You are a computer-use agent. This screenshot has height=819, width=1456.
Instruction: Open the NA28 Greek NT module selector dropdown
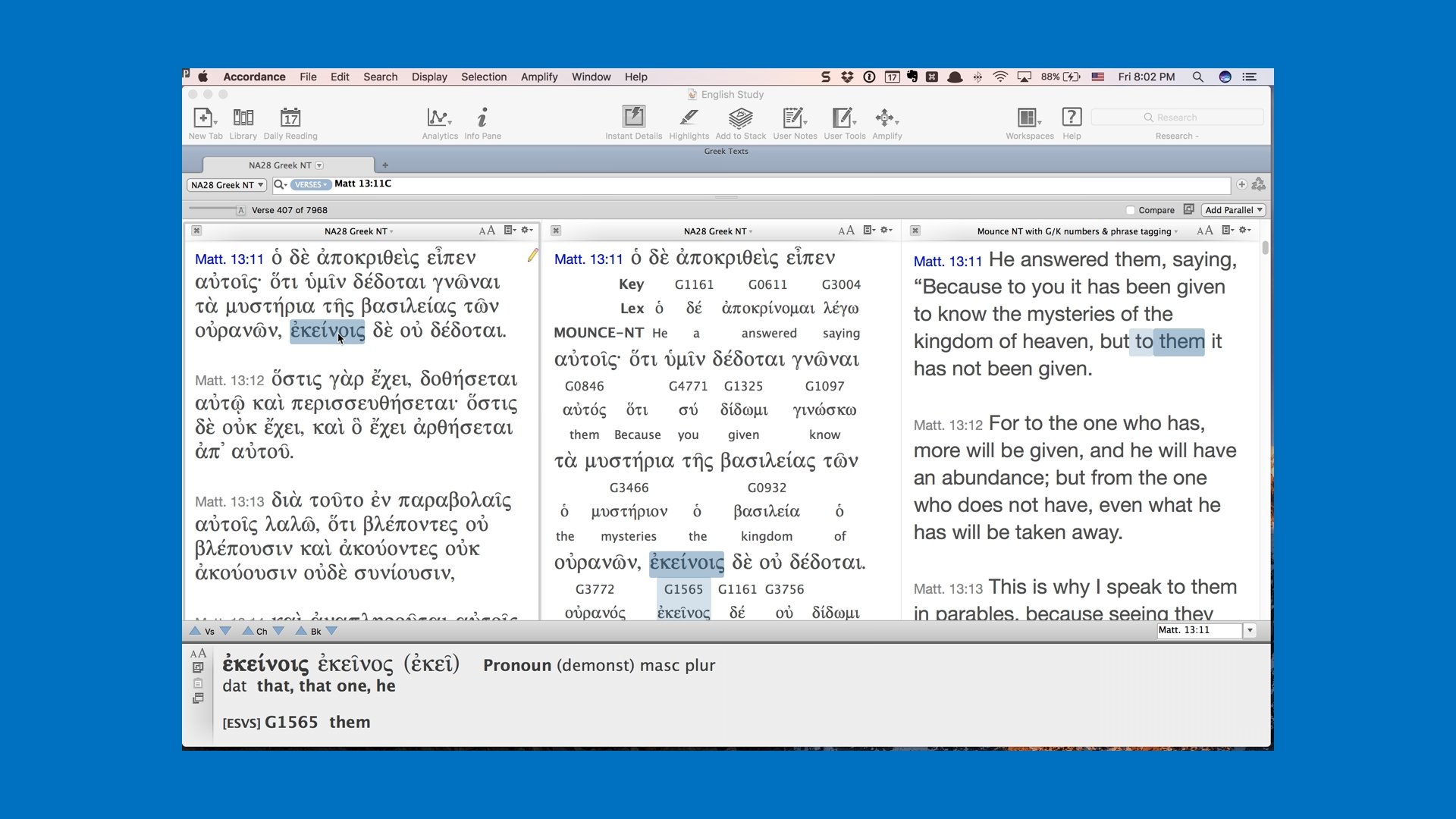(x=227, y=185)
